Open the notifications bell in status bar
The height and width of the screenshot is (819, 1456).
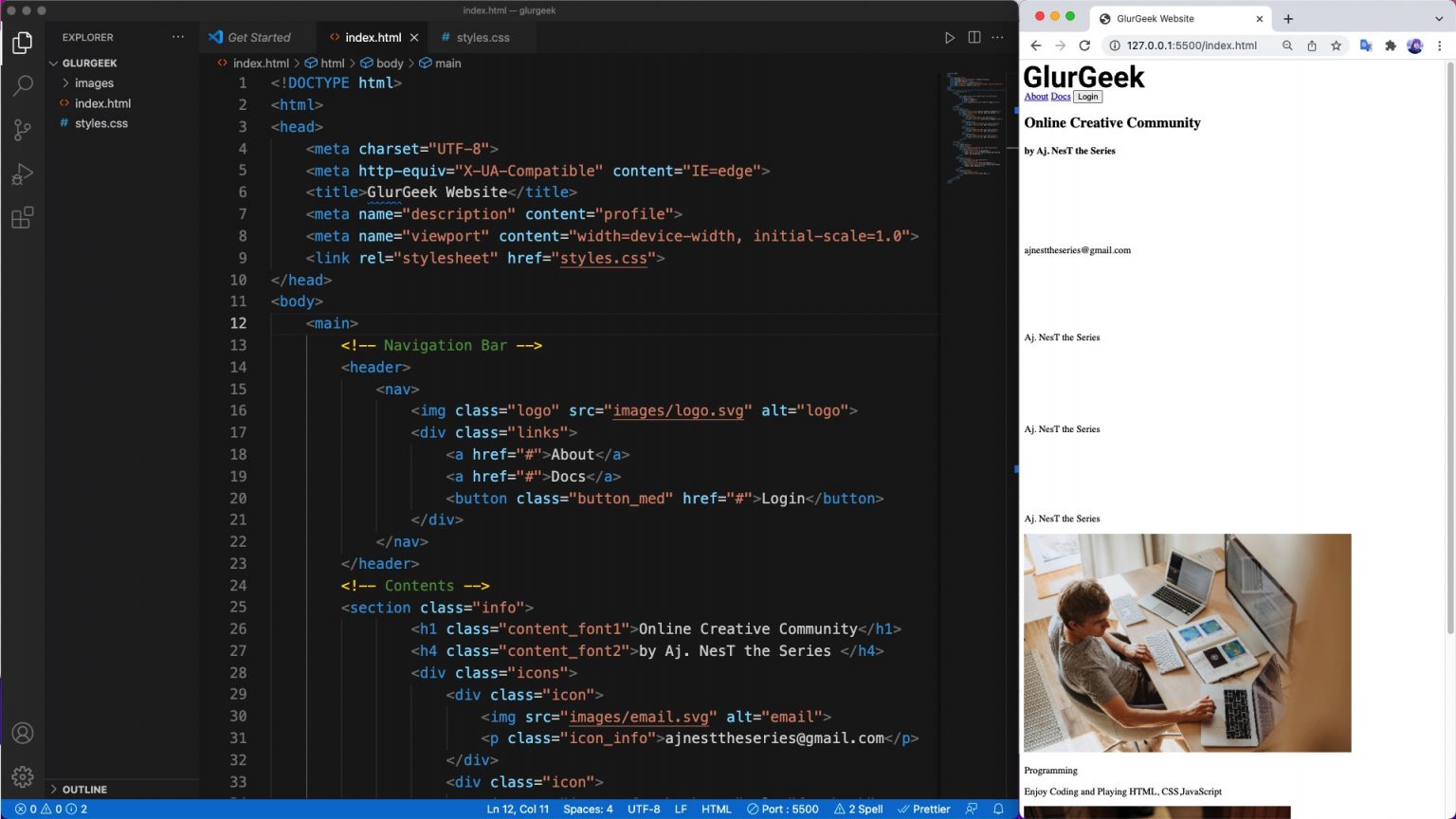pyautogui.click(x=998, y=809)
